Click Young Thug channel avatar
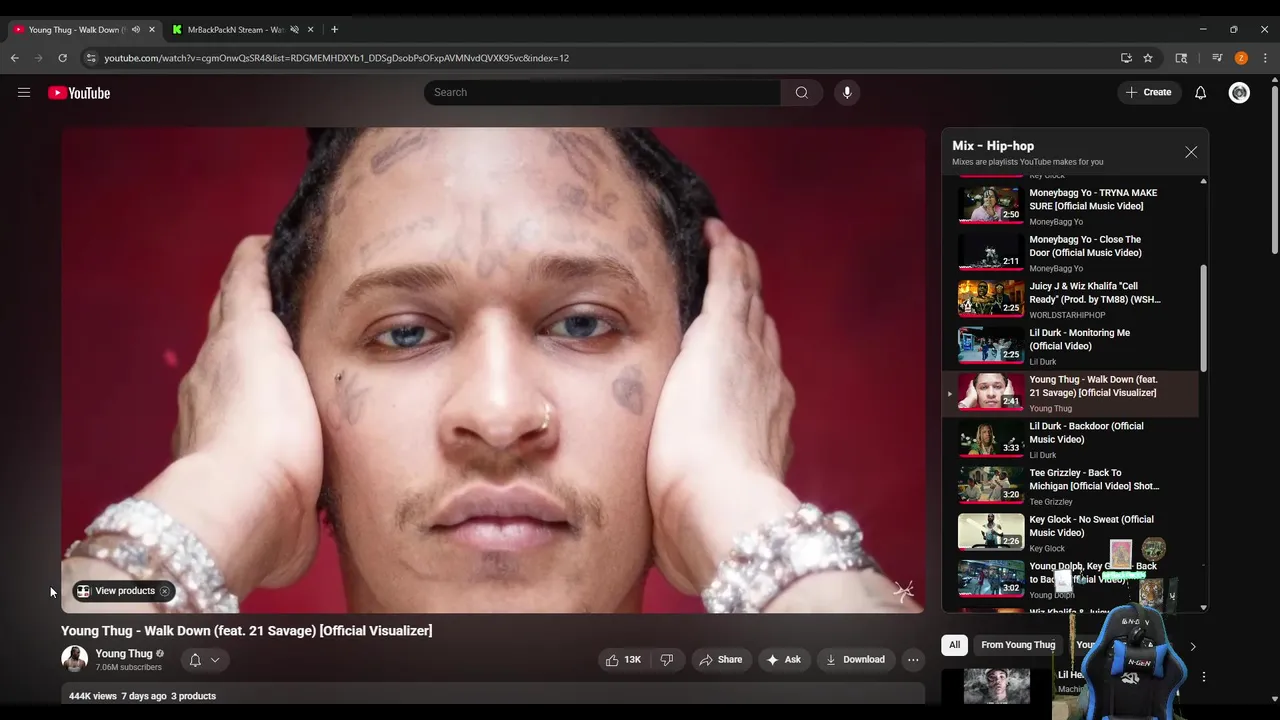The width and height of the screenshot is (1280, 720). click(x=74, y=659)
